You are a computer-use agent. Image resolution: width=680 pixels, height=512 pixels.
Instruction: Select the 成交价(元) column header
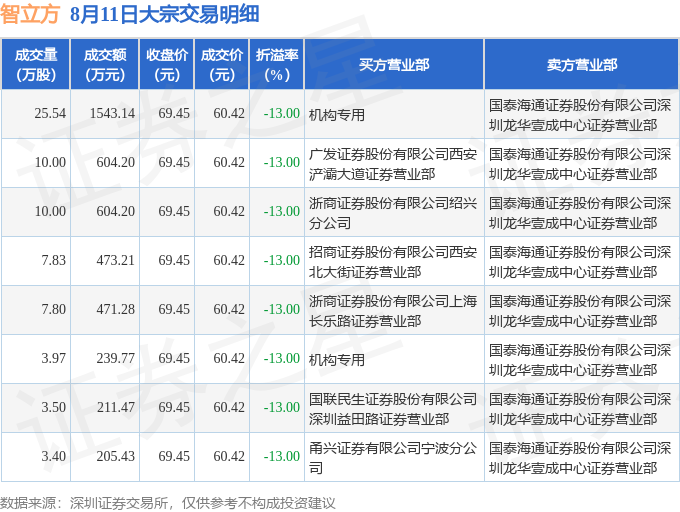pyautogui.click(x=222, y=64)
